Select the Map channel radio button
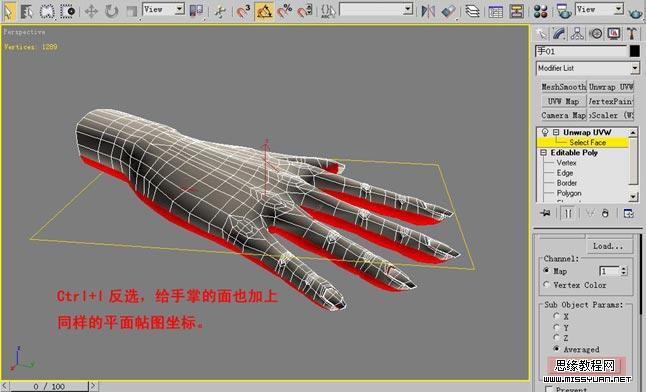This screenshot has height=392, width=646. [x=546, y=270]
